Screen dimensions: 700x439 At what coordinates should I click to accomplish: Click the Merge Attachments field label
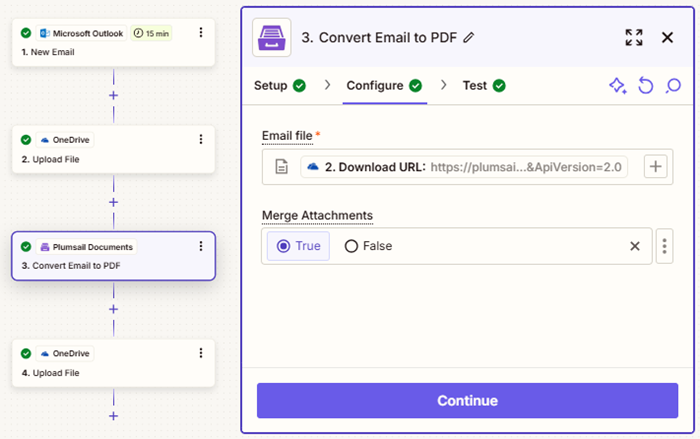[x=317, y=216]
